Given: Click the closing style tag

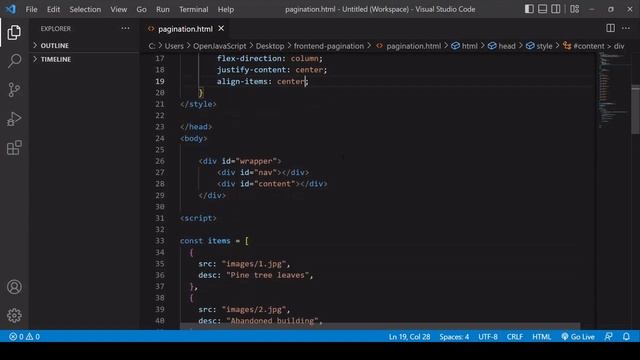Looking at the screenshot, I should (198, 104).
